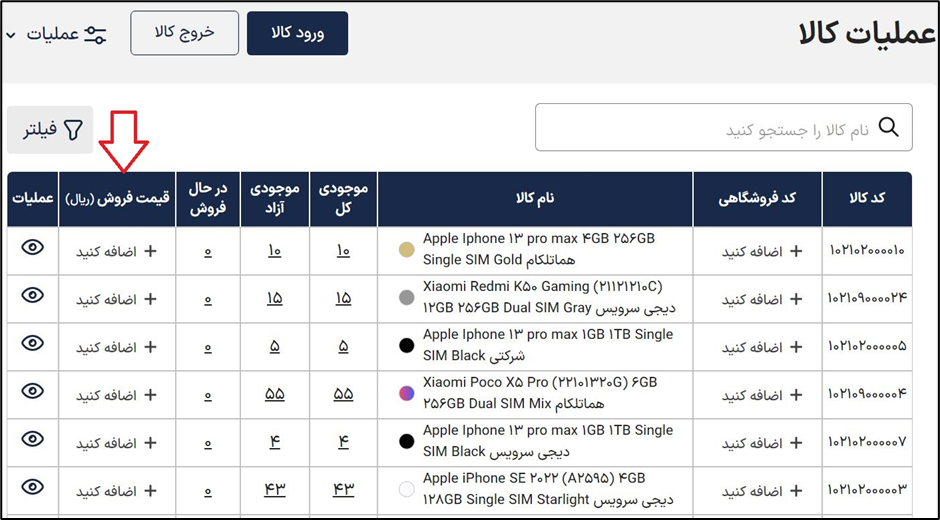The width and height of the screenshot is (940, 520).
Task: Add store code for product 1021020000005
Action: (762, 347)
